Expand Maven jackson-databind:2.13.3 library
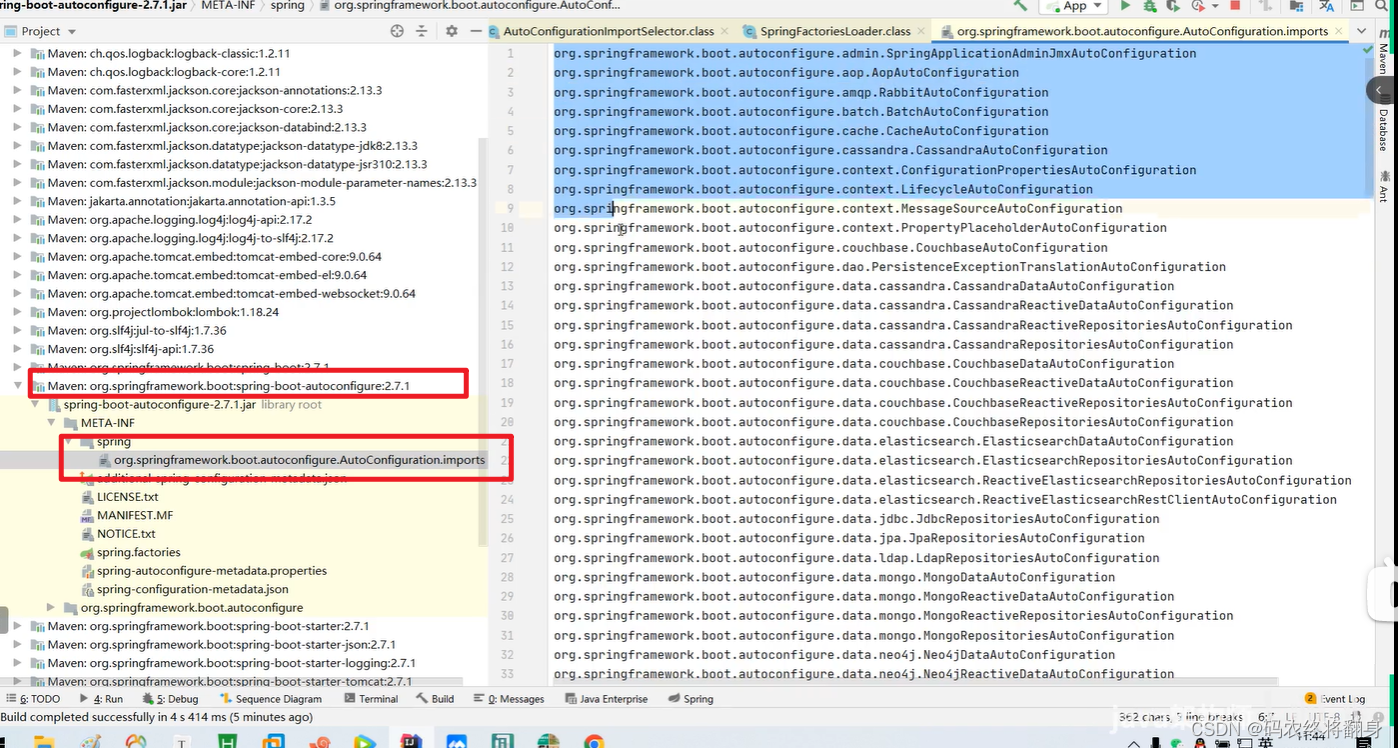This screenshot has width=1398, height=748. 17,127
